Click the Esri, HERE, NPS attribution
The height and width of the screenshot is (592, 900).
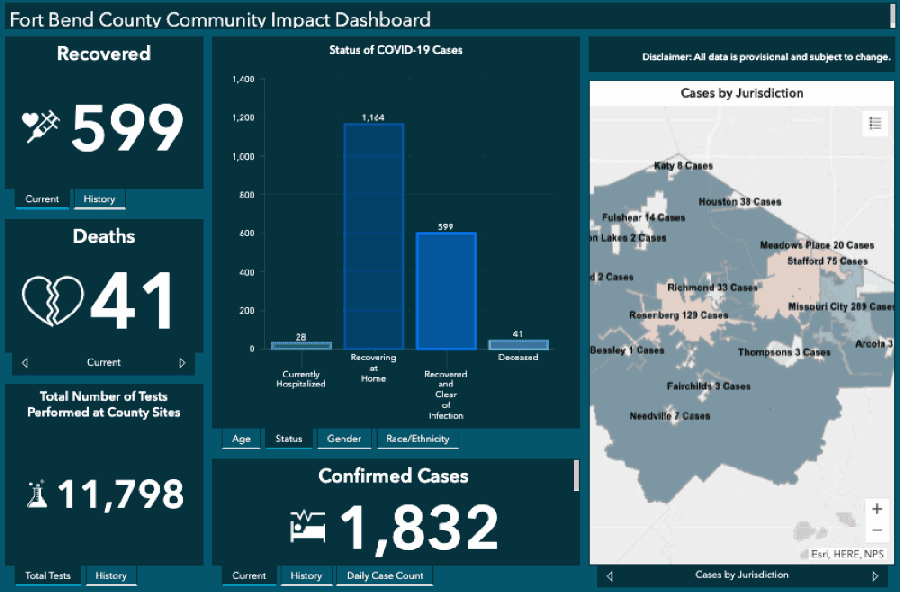click(x=847, y=554)
